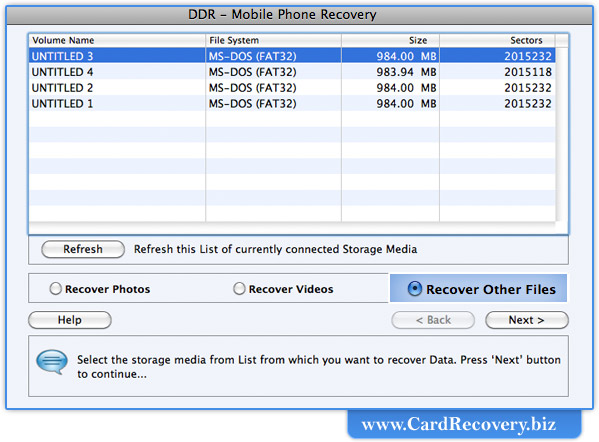
Task: Sort by Volume Name column header
Action: (x=117, y=40)
